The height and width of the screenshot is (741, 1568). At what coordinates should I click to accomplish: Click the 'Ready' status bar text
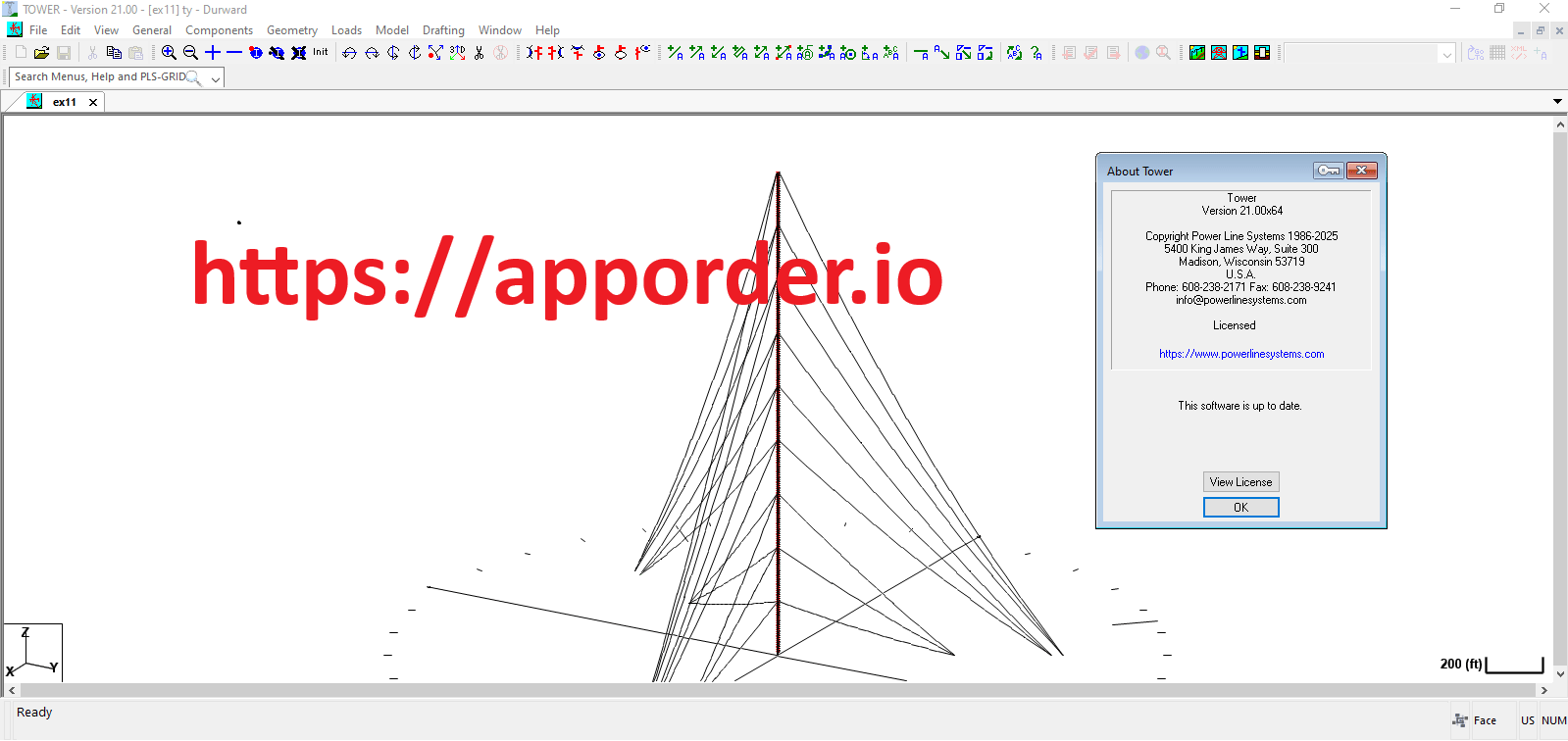[x=34, y=713]
